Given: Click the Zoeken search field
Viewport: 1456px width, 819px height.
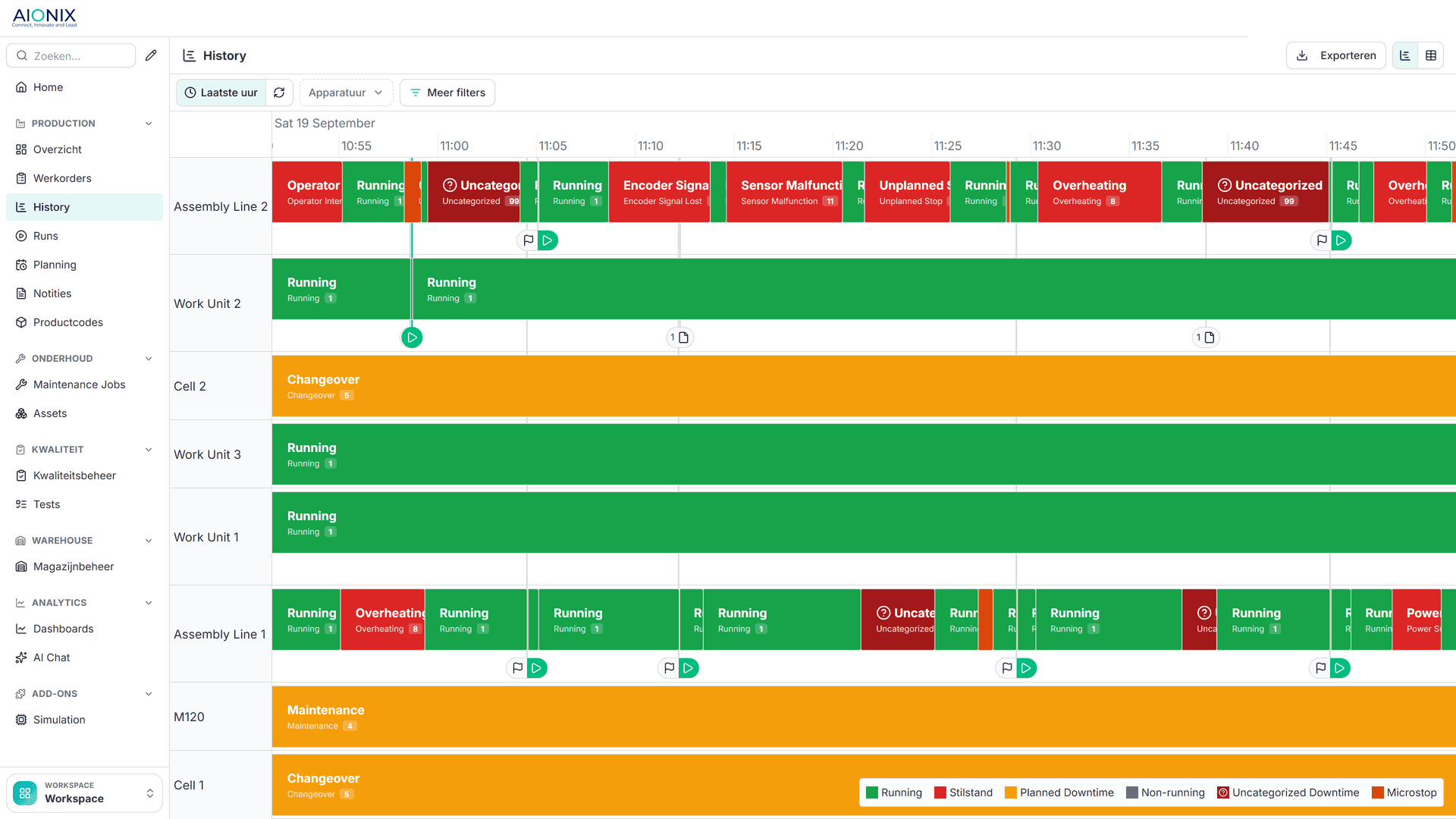Looking at the screenshot, I should point(71,55).
